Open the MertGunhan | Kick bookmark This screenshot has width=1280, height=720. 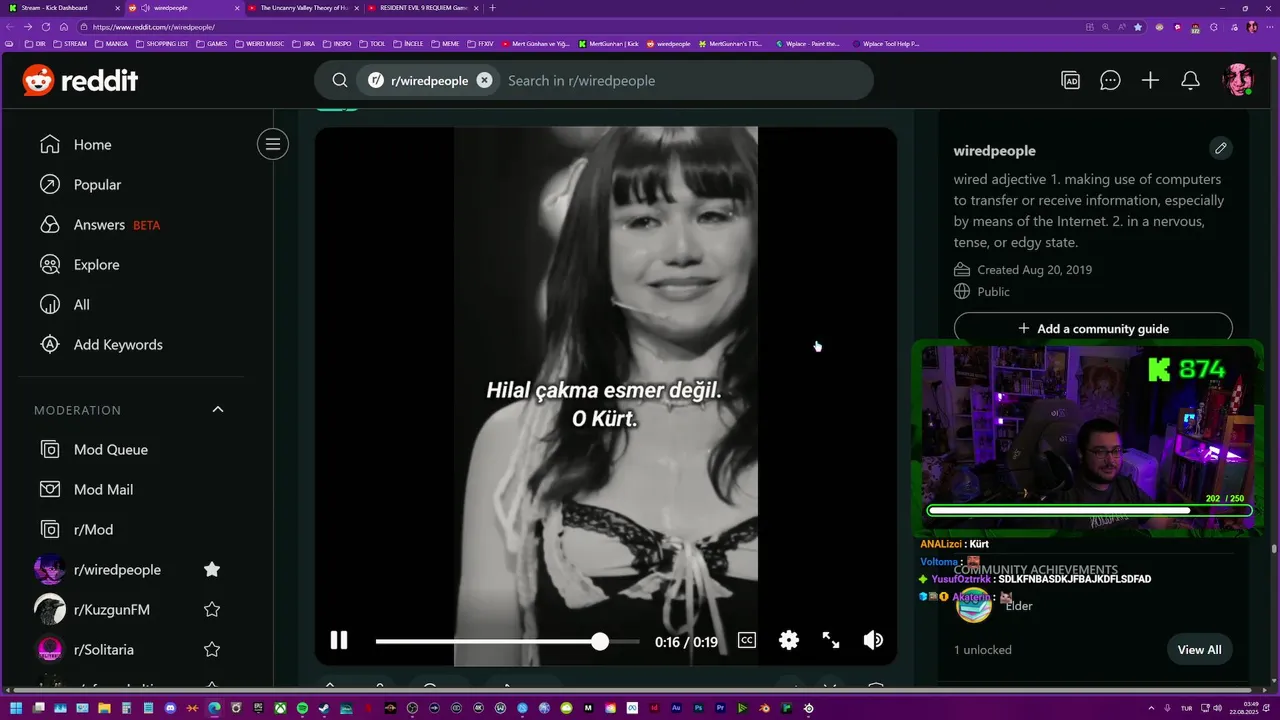click(607, 44)
